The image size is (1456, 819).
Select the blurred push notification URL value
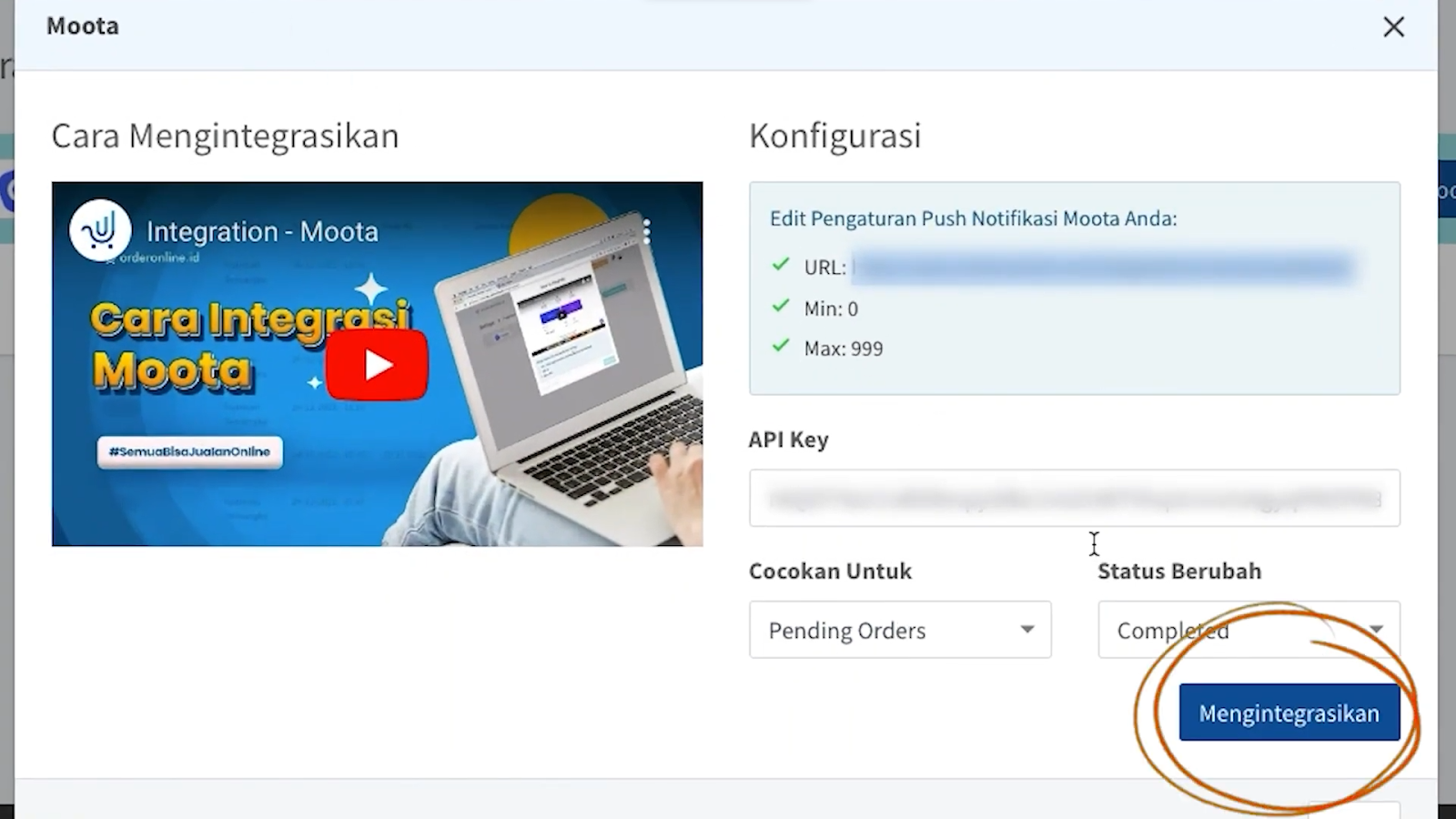coord(1103,268)
